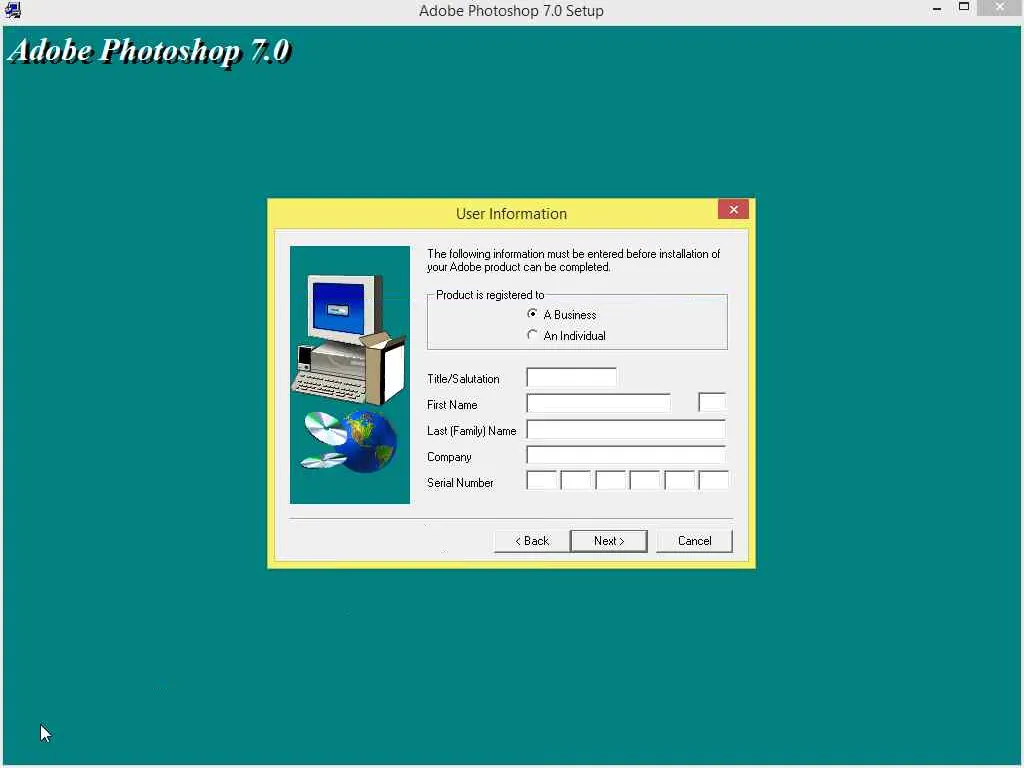Cancel the Photoshop setup
Screen dimensions: 1024x768
tap(694, 541)
